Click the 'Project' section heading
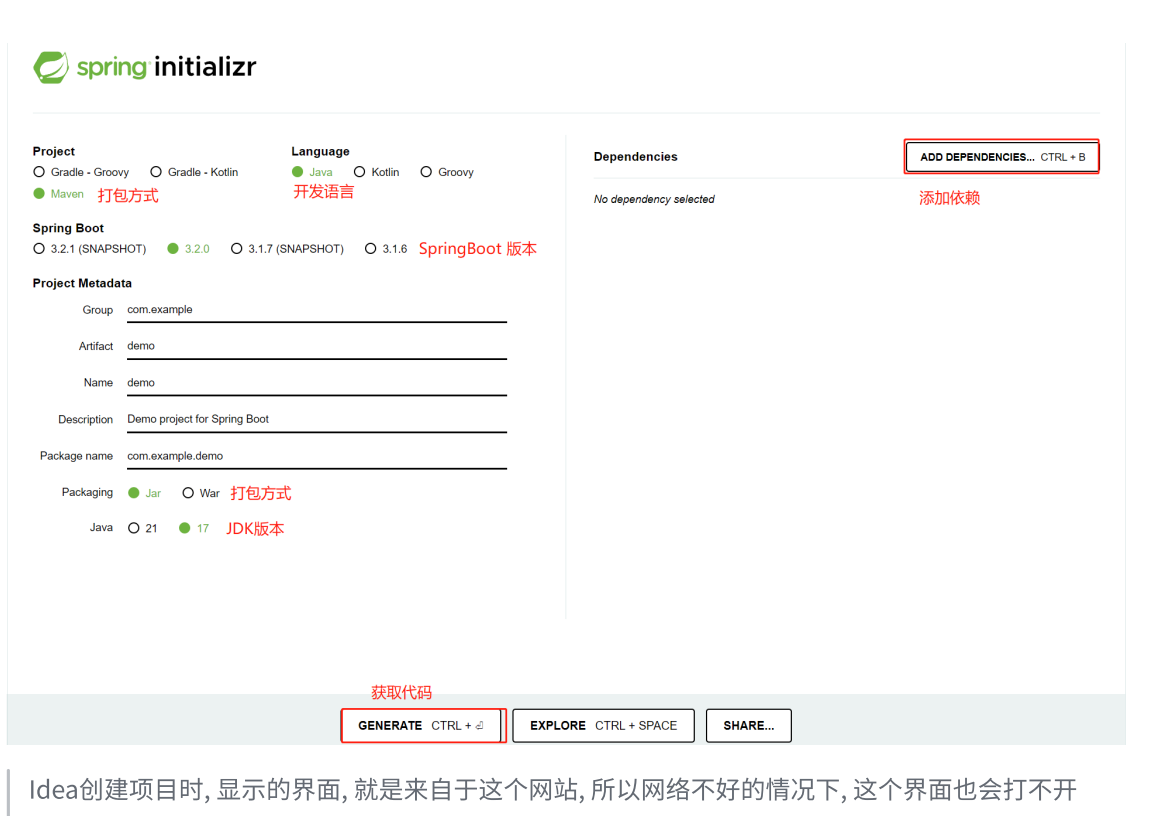 click(x=54, y=152)
